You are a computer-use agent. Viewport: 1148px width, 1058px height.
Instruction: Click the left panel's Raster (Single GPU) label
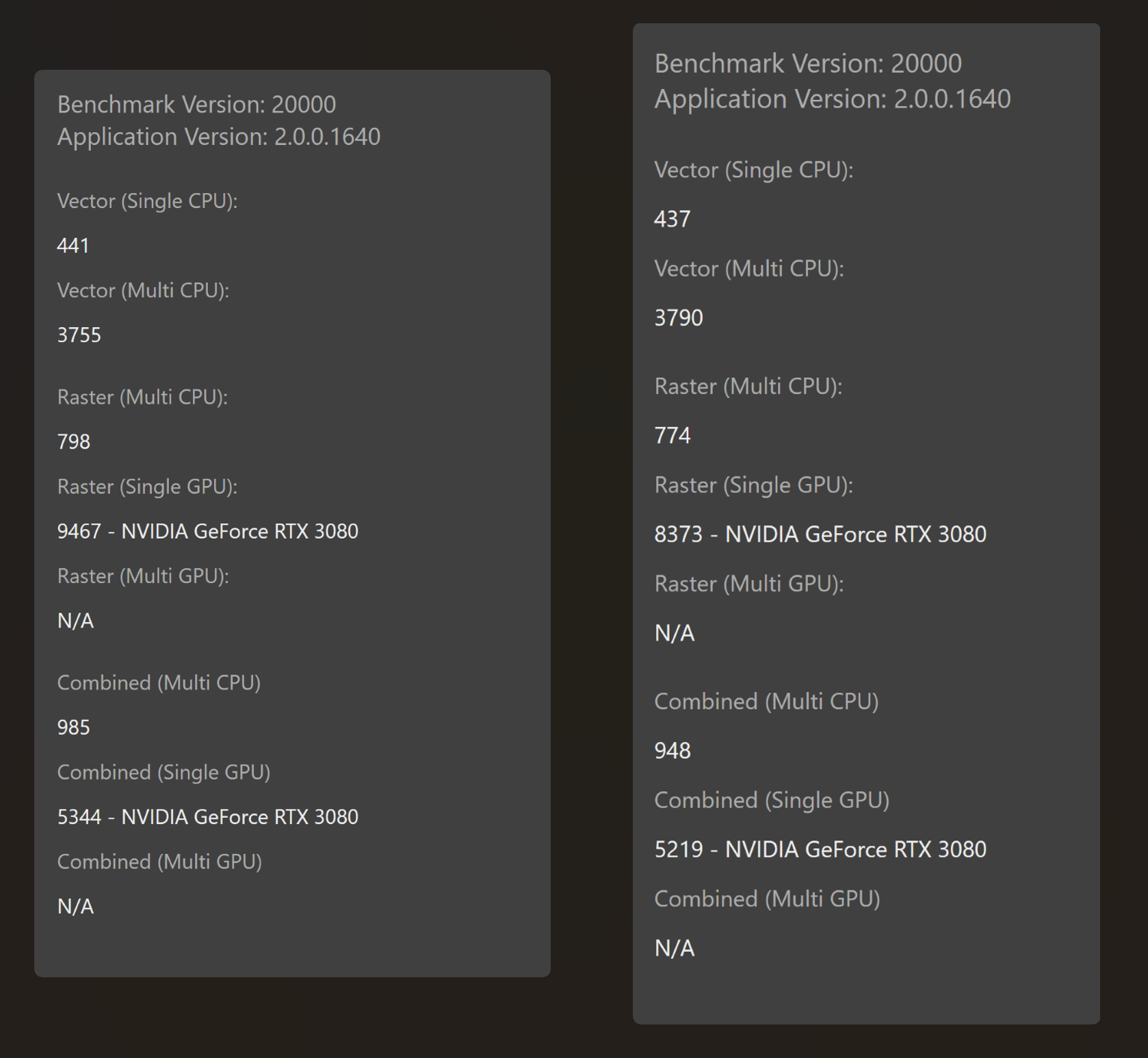(x=147, y=487)
